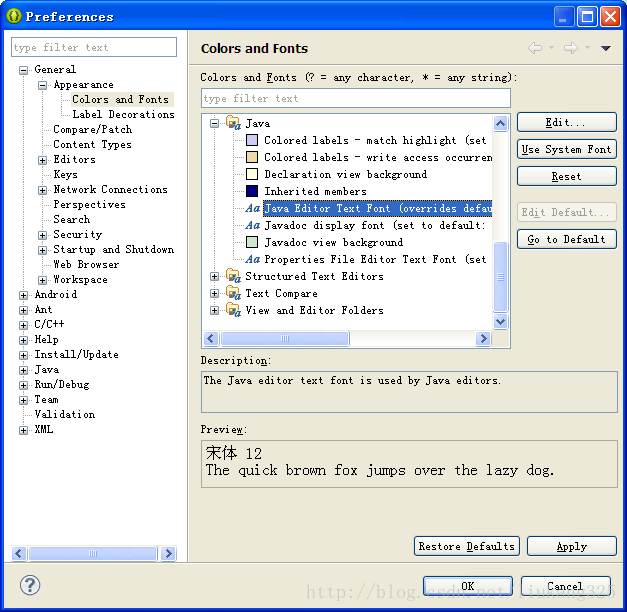The width and height of the screenshot is (627, 612).
Task: Collapse the Java category in the fonts tree
Action: pos(215,123)
